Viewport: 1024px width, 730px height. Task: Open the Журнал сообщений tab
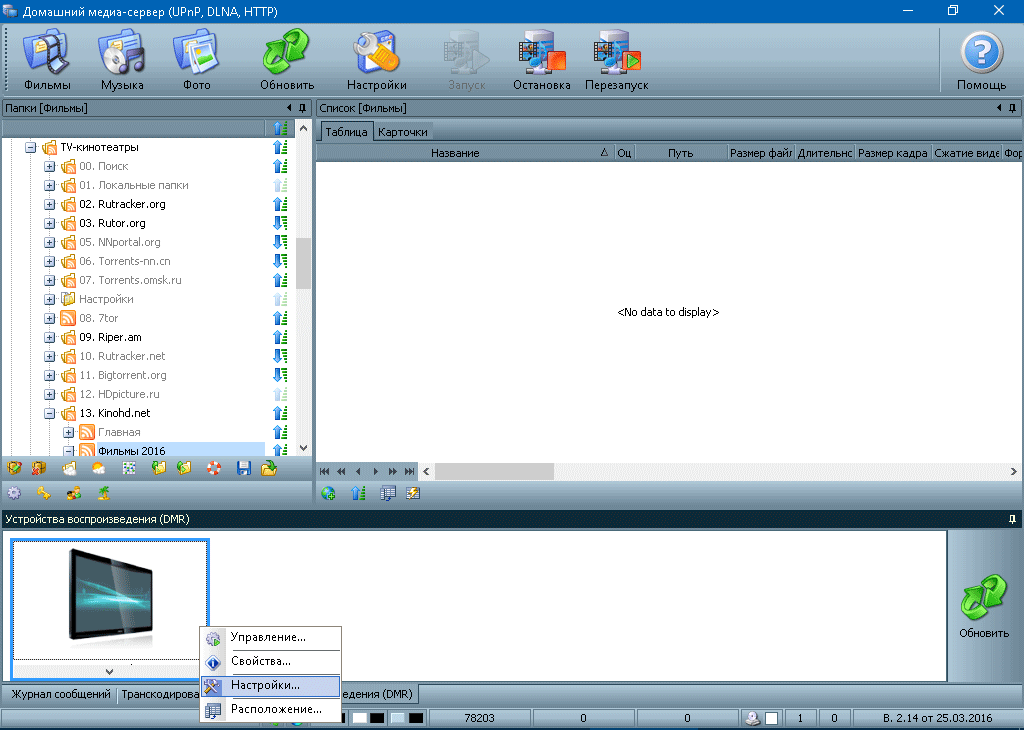coord(60,694)
